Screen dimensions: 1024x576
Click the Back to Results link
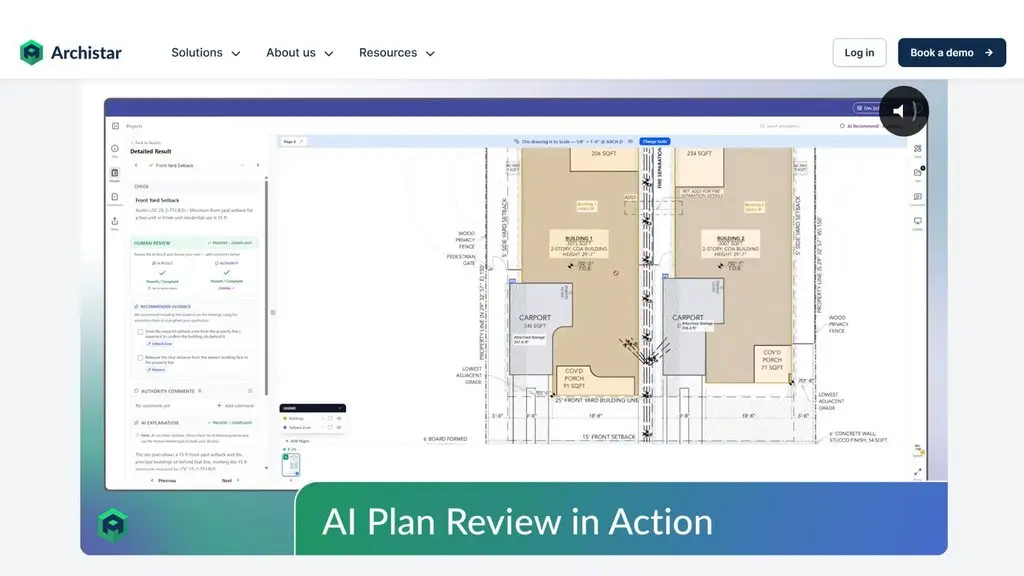147,142
